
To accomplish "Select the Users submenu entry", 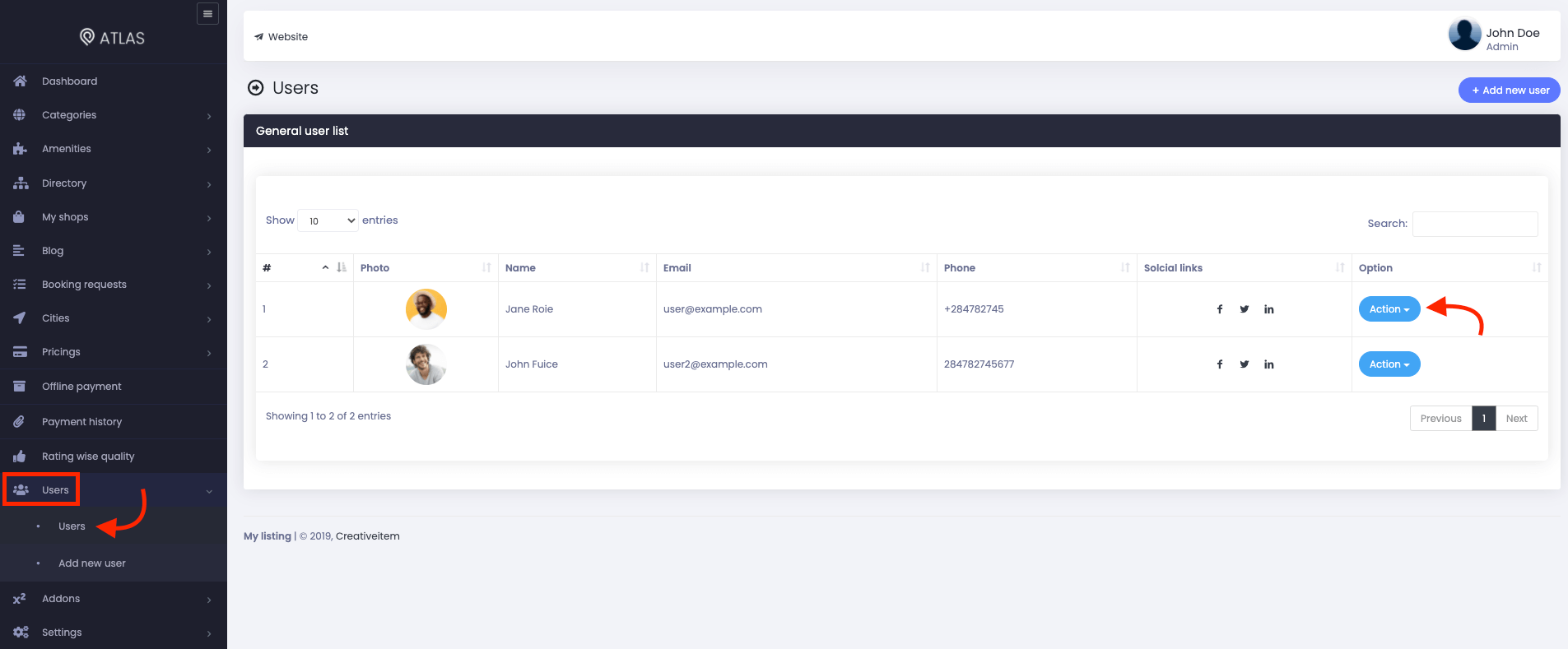I will click(x=72, y=526).
